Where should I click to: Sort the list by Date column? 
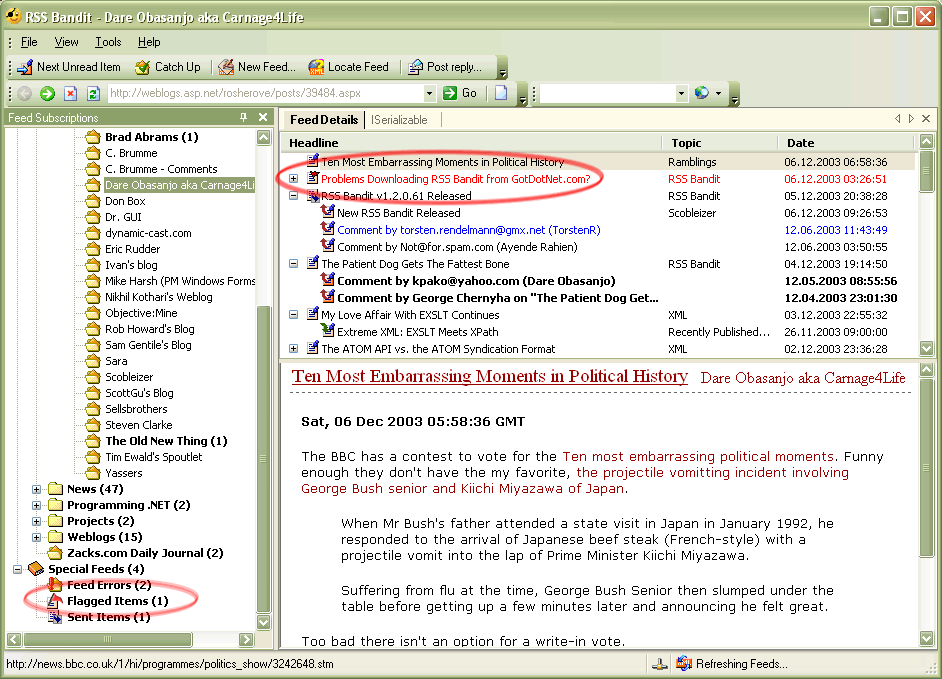click(845, 143)
